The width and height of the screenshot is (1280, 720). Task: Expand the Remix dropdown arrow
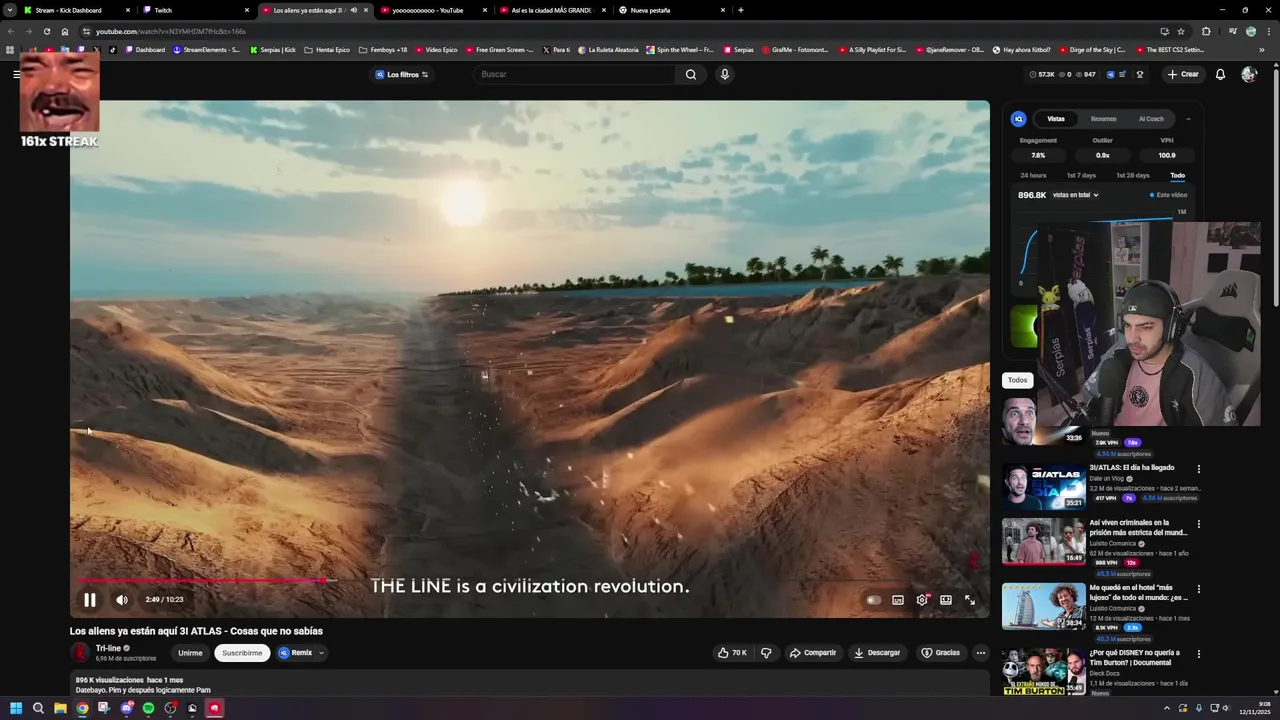coord(321,653)
